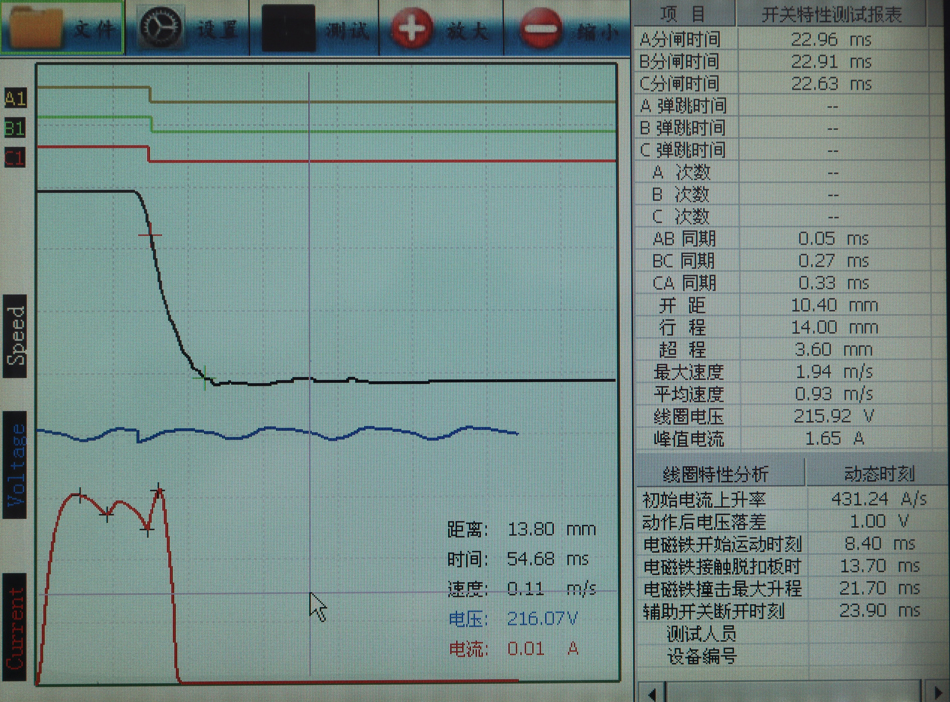Select the A 次数 row
This screenshot has width=950, height=702.
click(782, 172)
